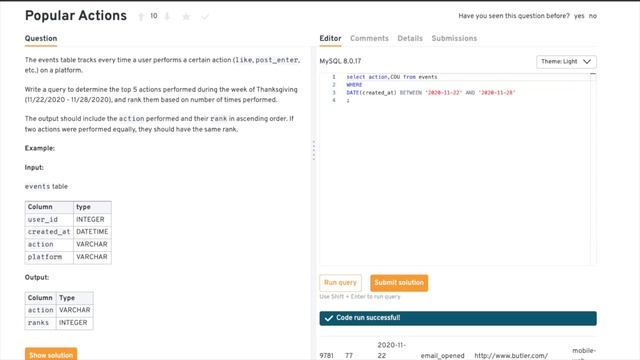The width and height of the screenshot is (640, 360).
Task: Open the Theme: Light dropdown
Action: coord(566,62)
